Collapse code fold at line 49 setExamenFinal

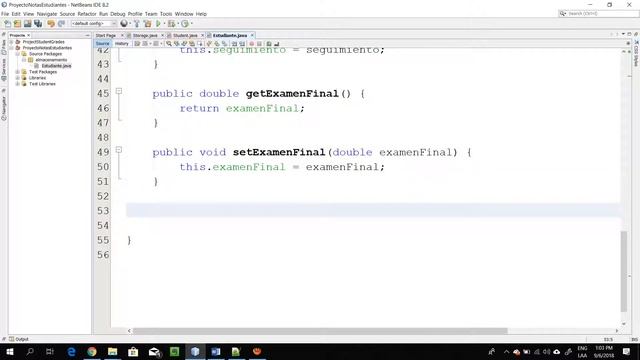click(x=119, y=150)
